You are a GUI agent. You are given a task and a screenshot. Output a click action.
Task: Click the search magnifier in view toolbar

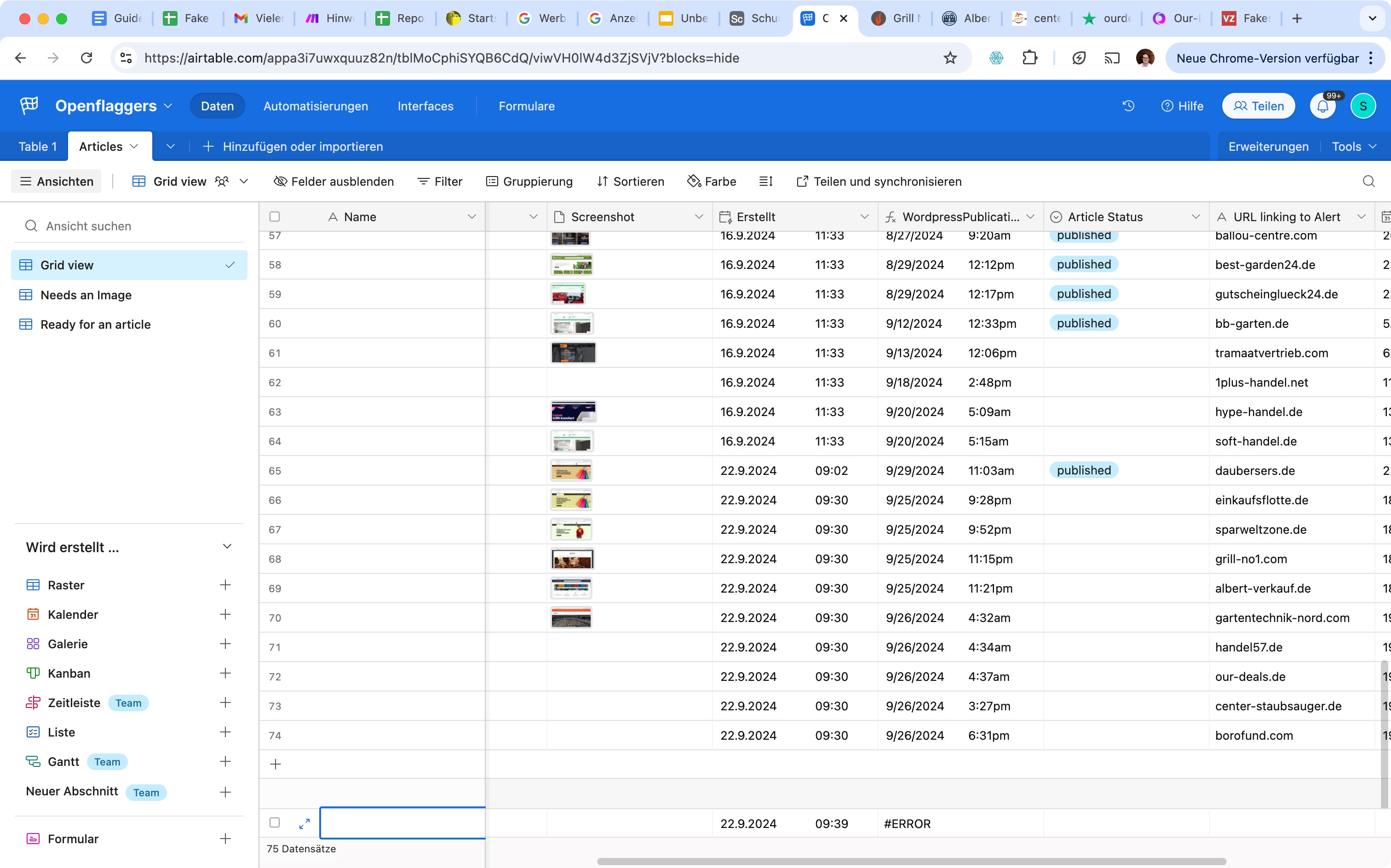pos(1368,182)
